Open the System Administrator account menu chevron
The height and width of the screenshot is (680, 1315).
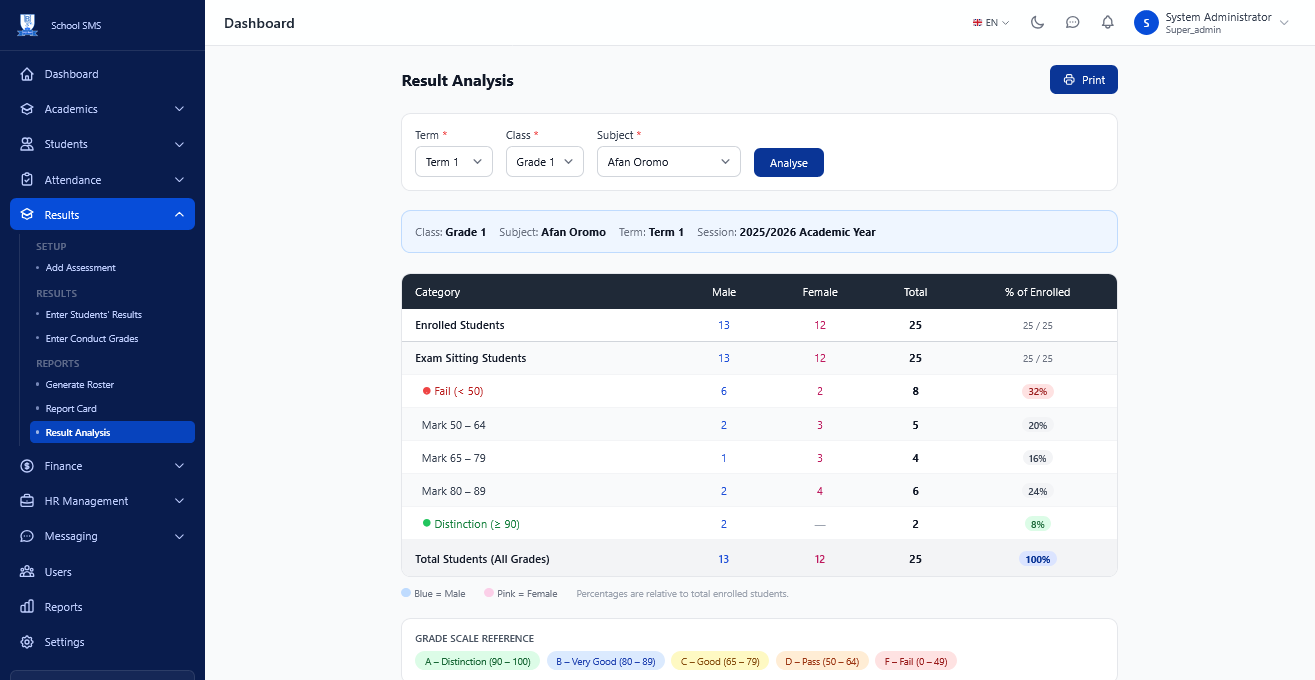pyautogui.click(x=1284, y=22)
